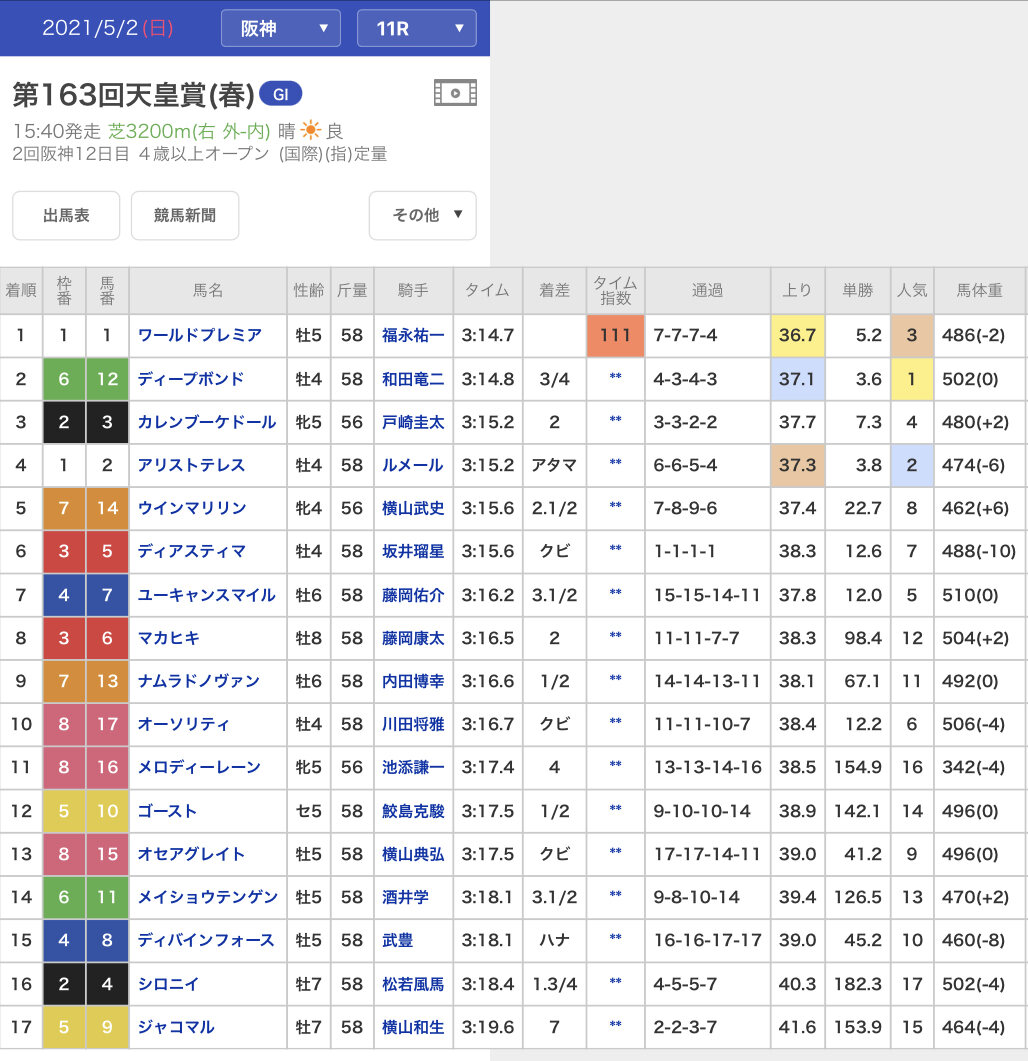Open the race video film icon
This screenshot has width=1028, height=1061.
(455, 93)
